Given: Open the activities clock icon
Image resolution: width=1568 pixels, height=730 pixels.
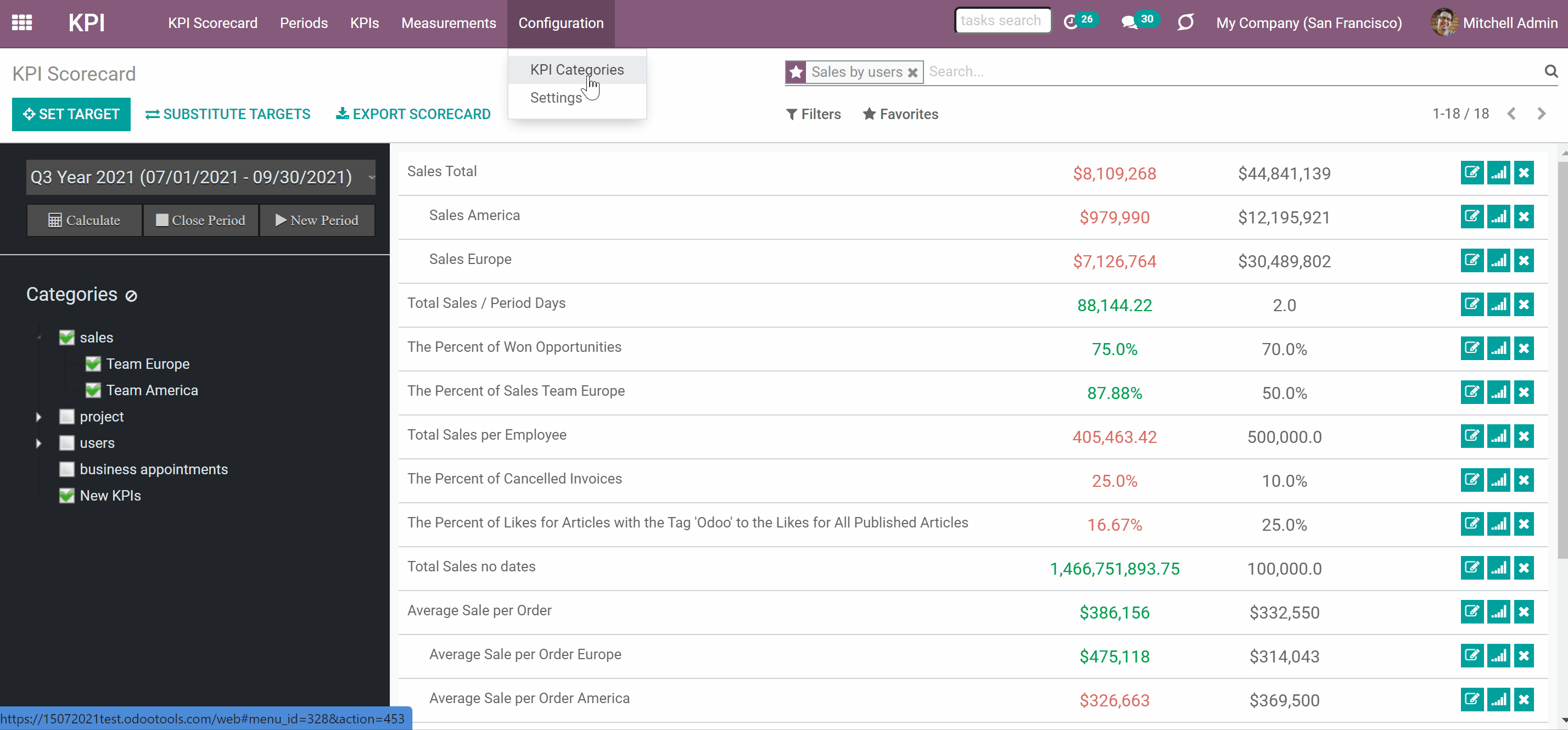Looking at the screenshot, I should [1071, 23].
